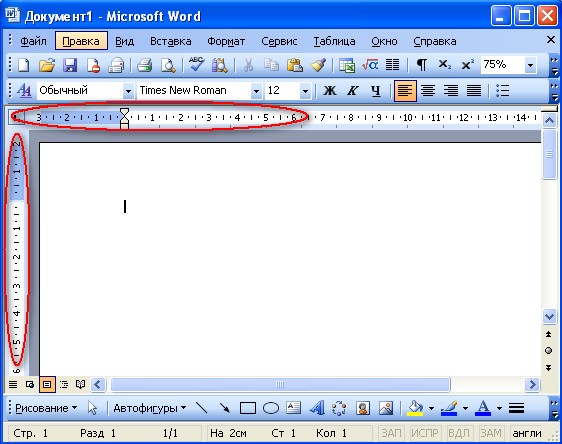562x444 pixels.
Task: Select the Rectangle shape tool
Action: (x=248, y=408)
